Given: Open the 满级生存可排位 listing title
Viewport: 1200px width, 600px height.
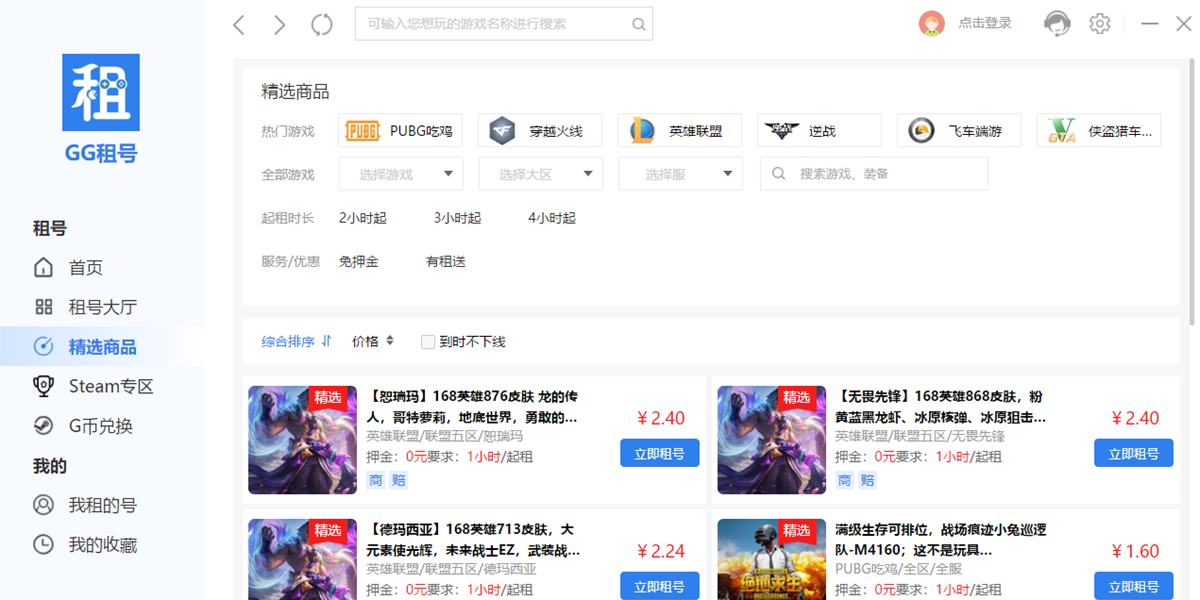Looking at the screenshot, I should pyautogui.click(x=941, y=540).
